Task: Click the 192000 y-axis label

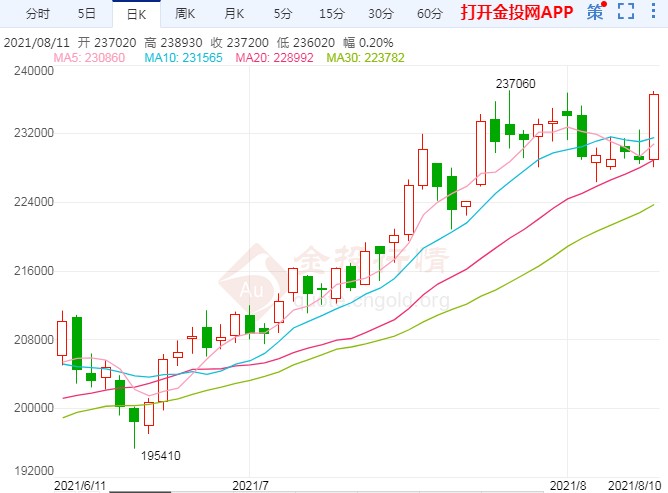Action: pos(34,471)
